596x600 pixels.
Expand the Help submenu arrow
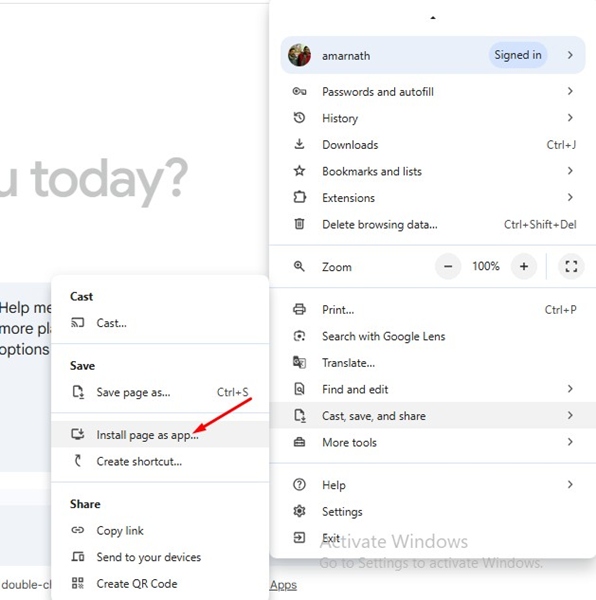tap(570, 484)
